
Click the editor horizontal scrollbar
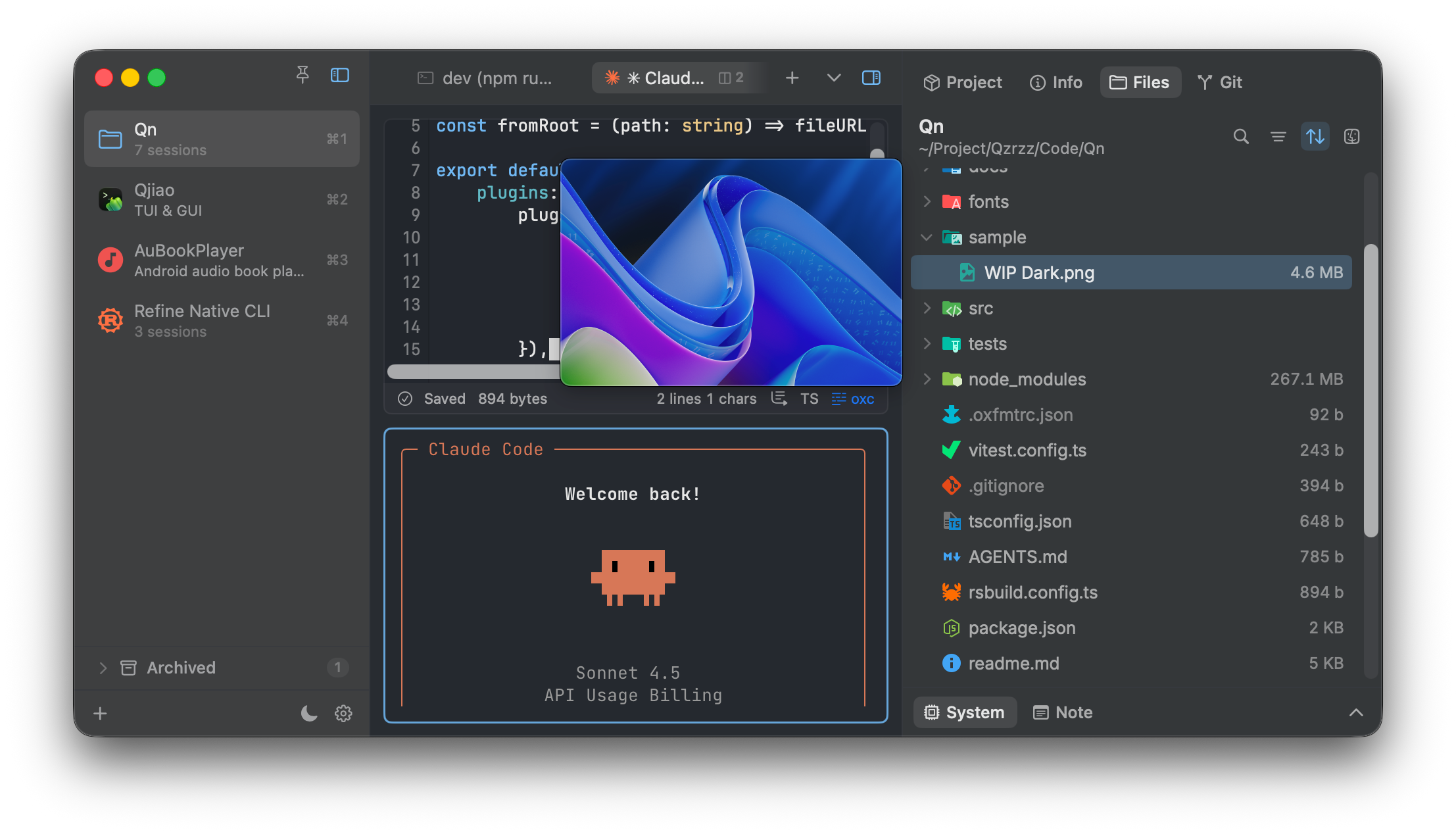click(x=473, y=372)
